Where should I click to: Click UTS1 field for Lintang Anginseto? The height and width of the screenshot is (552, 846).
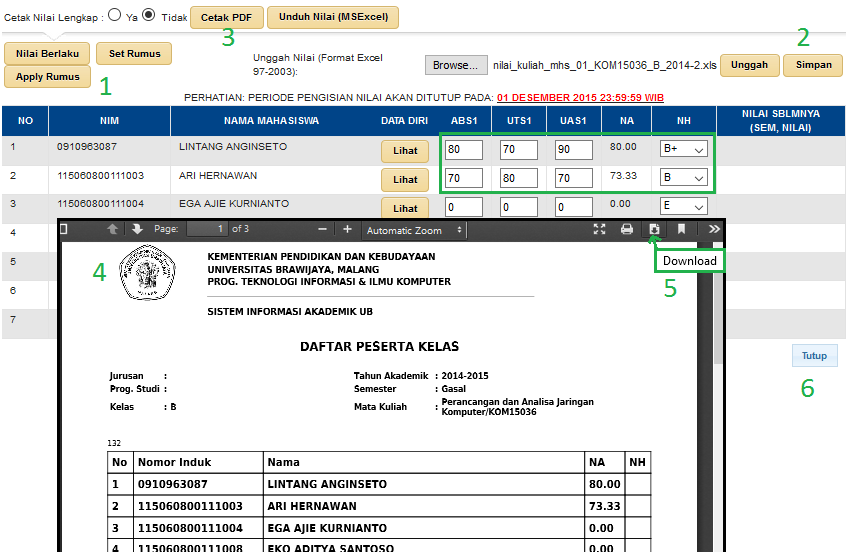[x=518, y=149]
